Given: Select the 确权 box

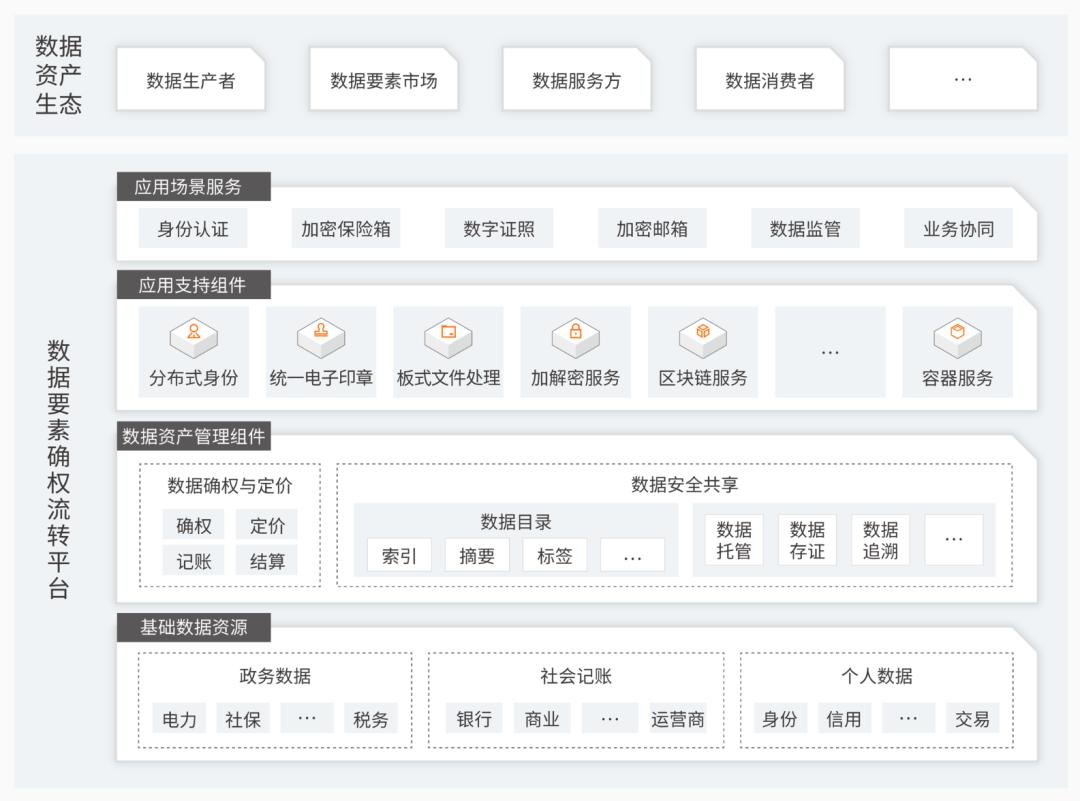Looking at the screenshot, I should pos(194,525).
